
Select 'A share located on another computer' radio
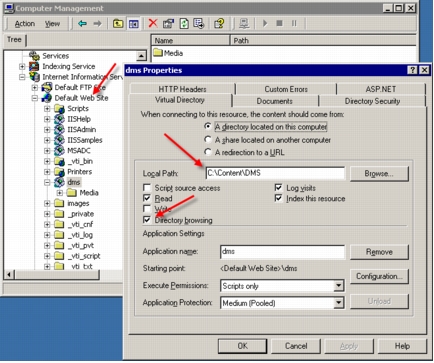[208, 139]
